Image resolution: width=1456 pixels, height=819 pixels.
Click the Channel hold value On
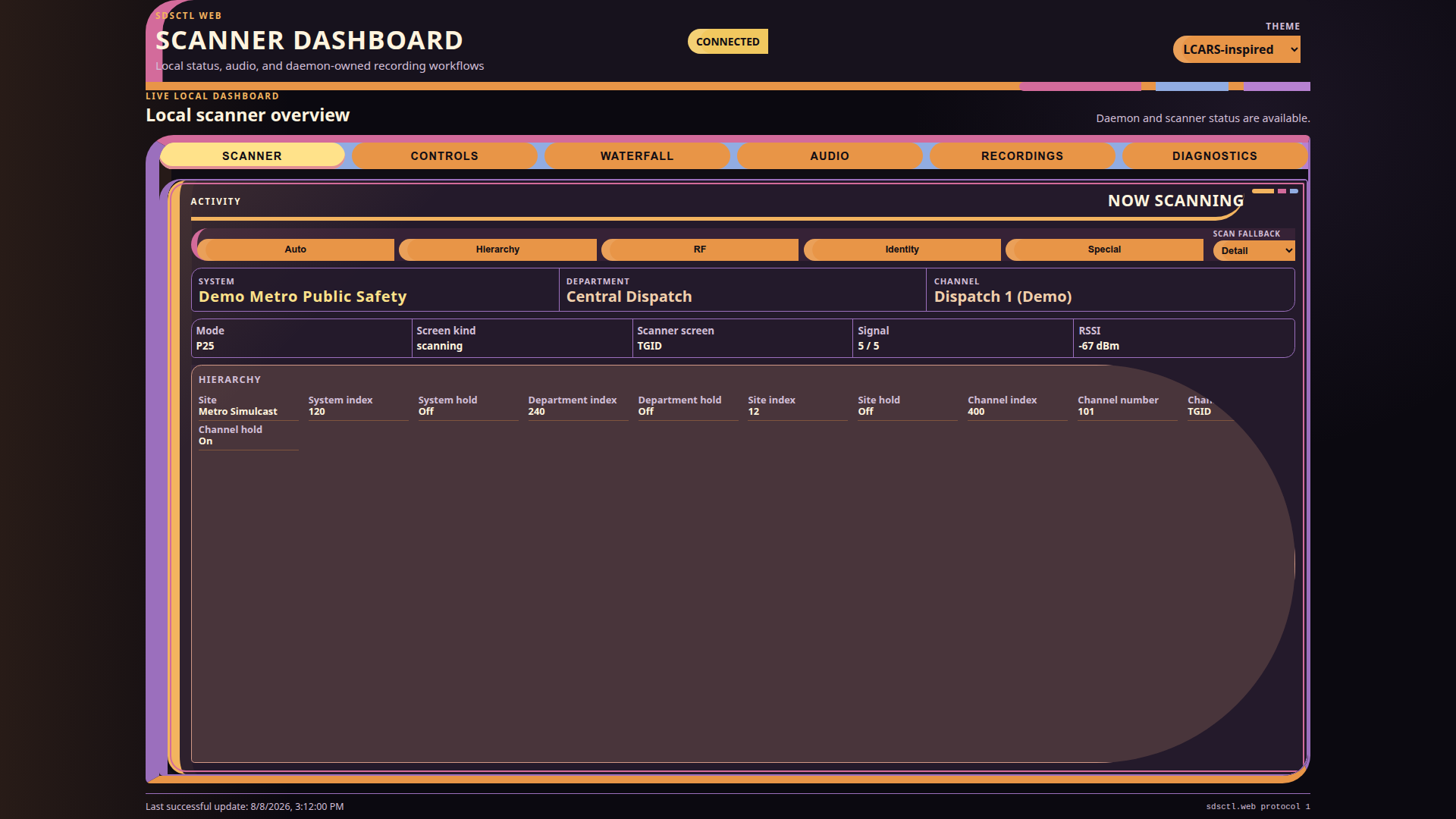pos(206,441)
